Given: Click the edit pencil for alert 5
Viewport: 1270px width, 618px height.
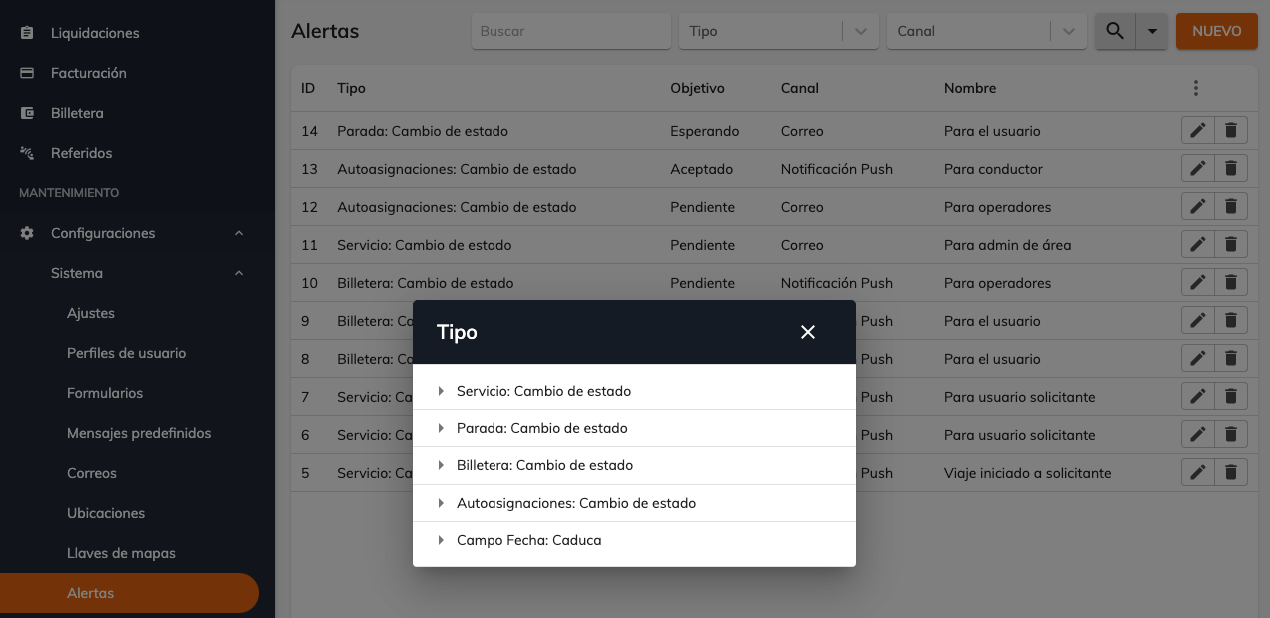Looking at the screenshot, I should click(1197, 472).
